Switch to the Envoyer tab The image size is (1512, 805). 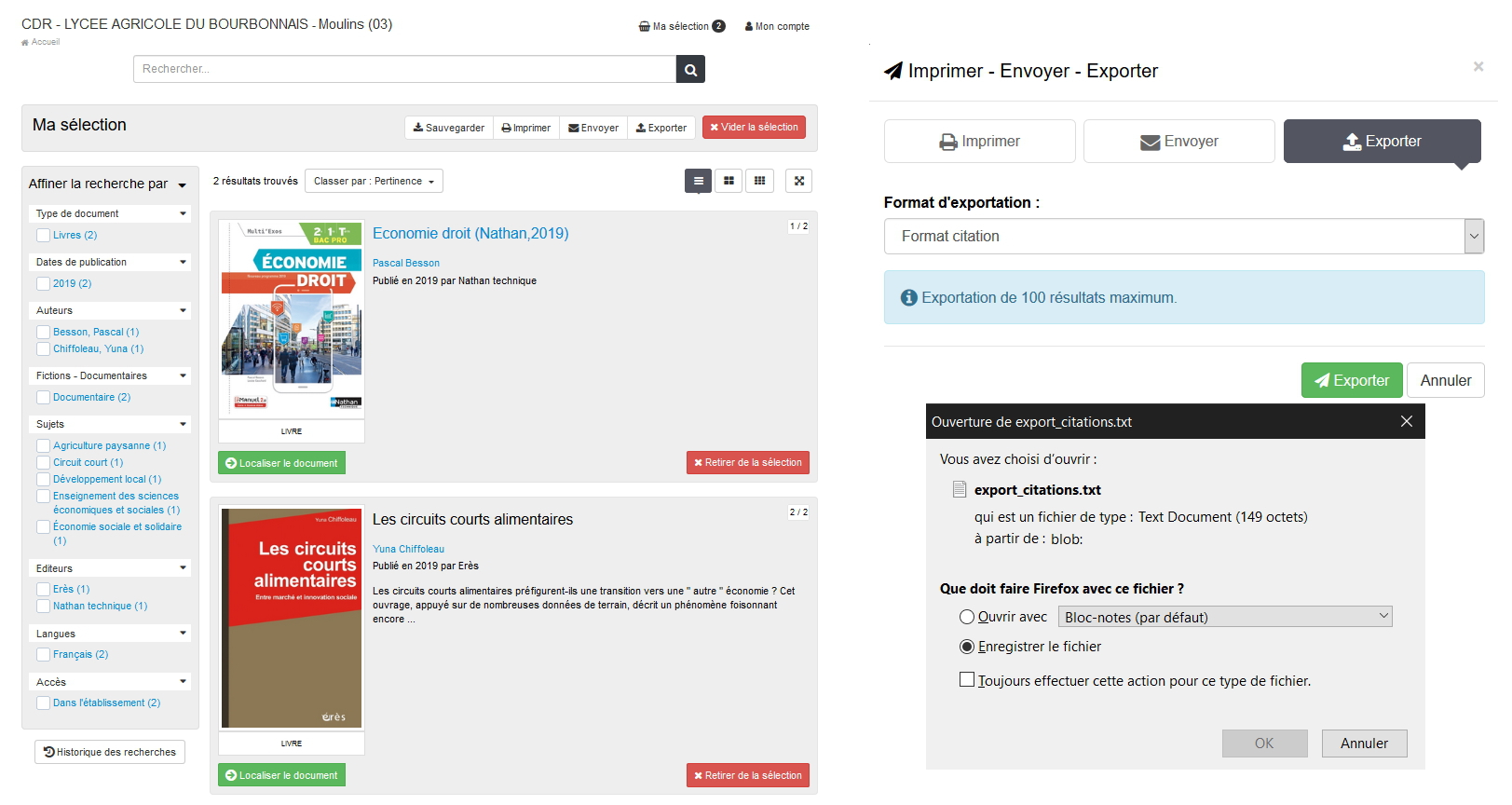(x=1178, y=142)
